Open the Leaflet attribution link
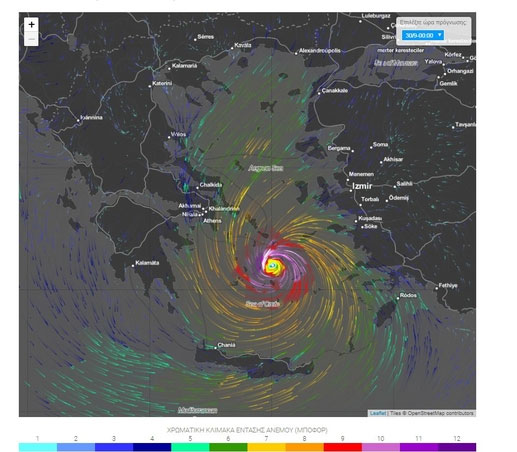Viewport: 517px width, 452px height. (377, 413)
